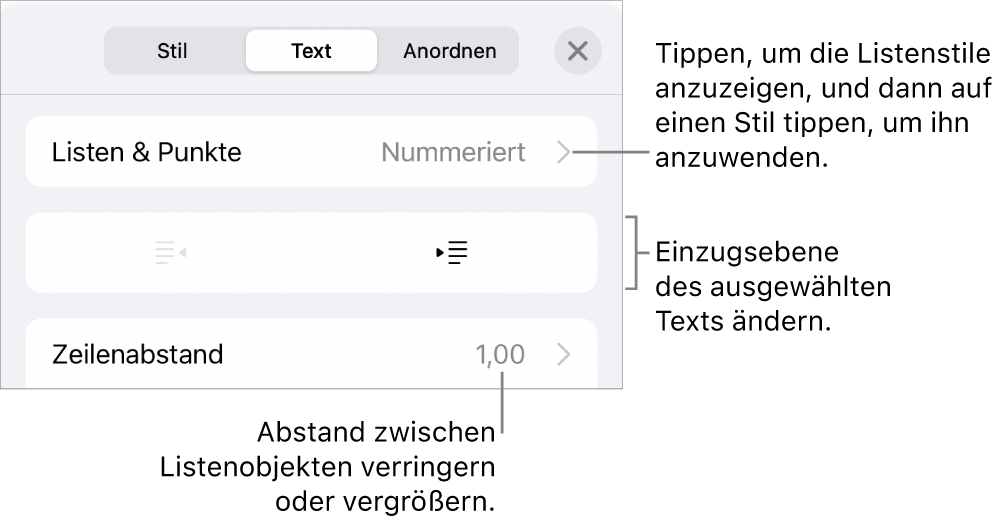Open the Anordnen tab
Screen dimensions: 1000x527
[x=449, y=51]
